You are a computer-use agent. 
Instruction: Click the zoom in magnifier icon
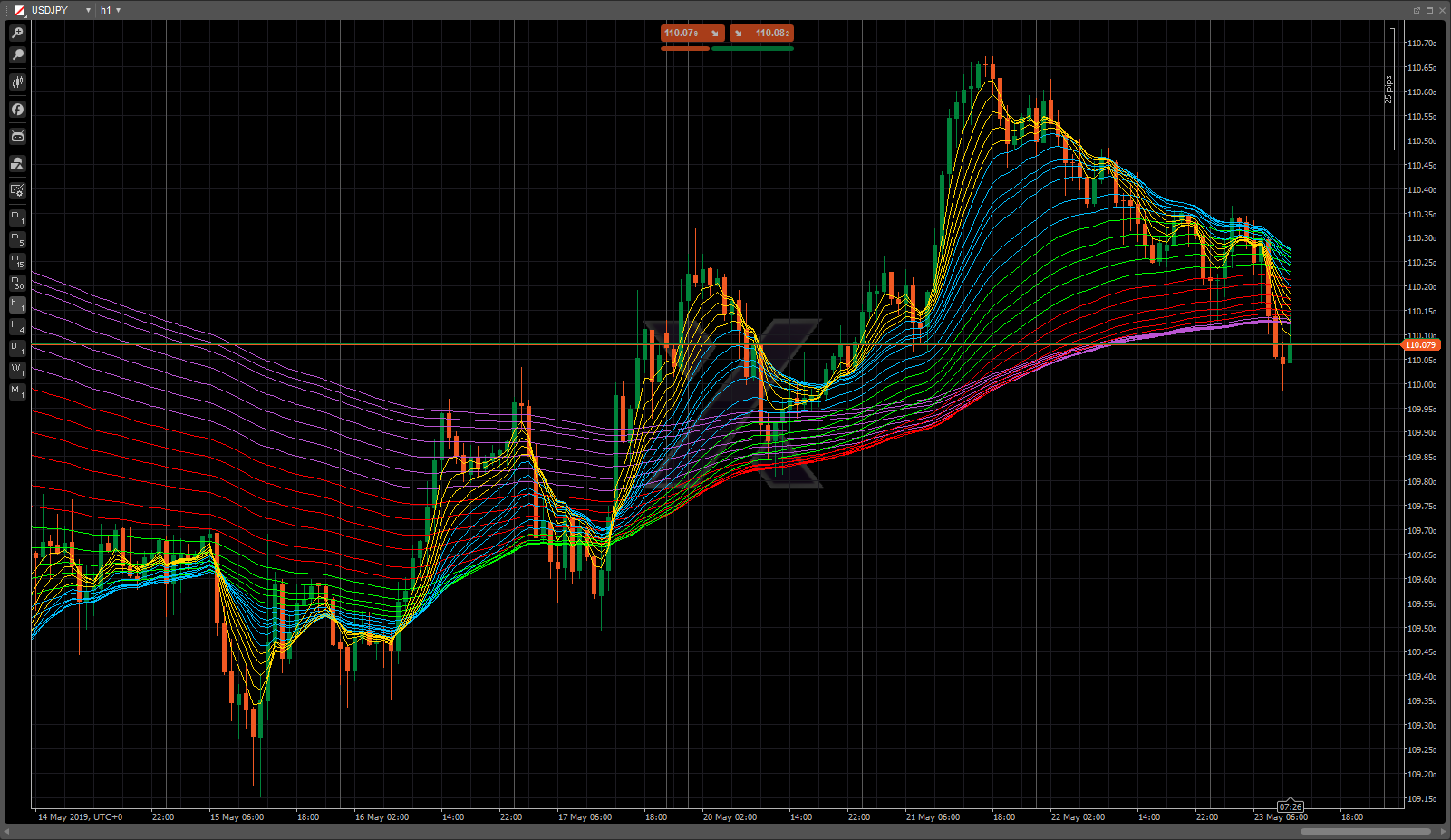[17, 33]
